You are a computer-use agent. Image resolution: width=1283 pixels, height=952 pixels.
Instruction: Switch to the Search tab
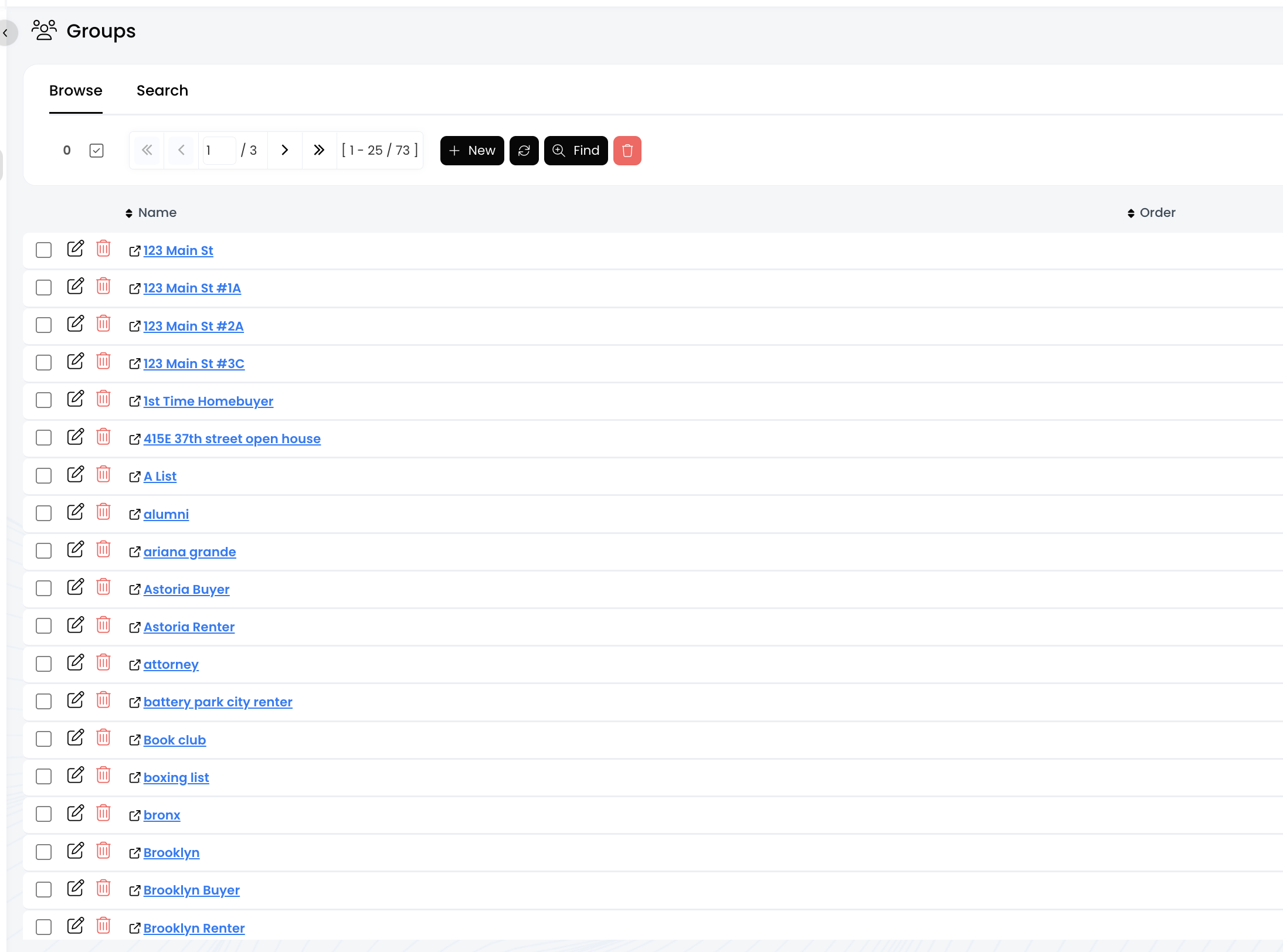click(x=162, y=91)
